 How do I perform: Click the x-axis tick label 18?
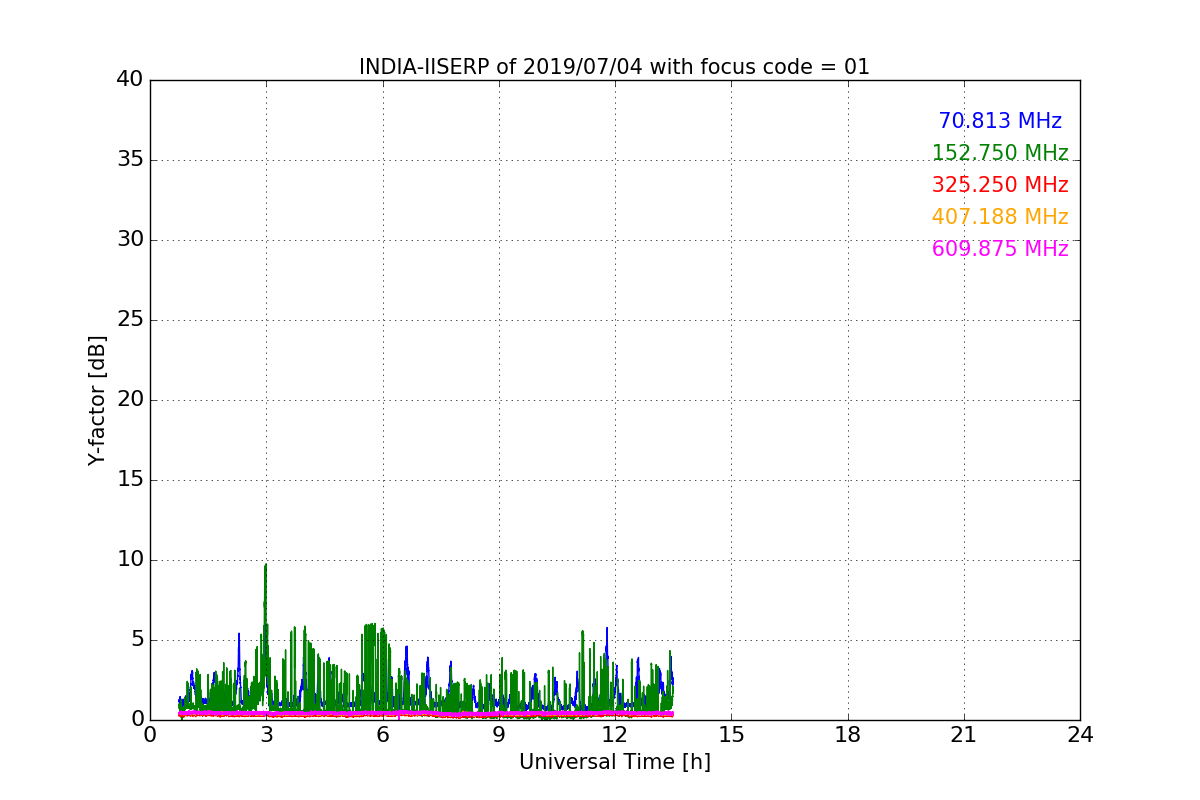pos(848,735)
